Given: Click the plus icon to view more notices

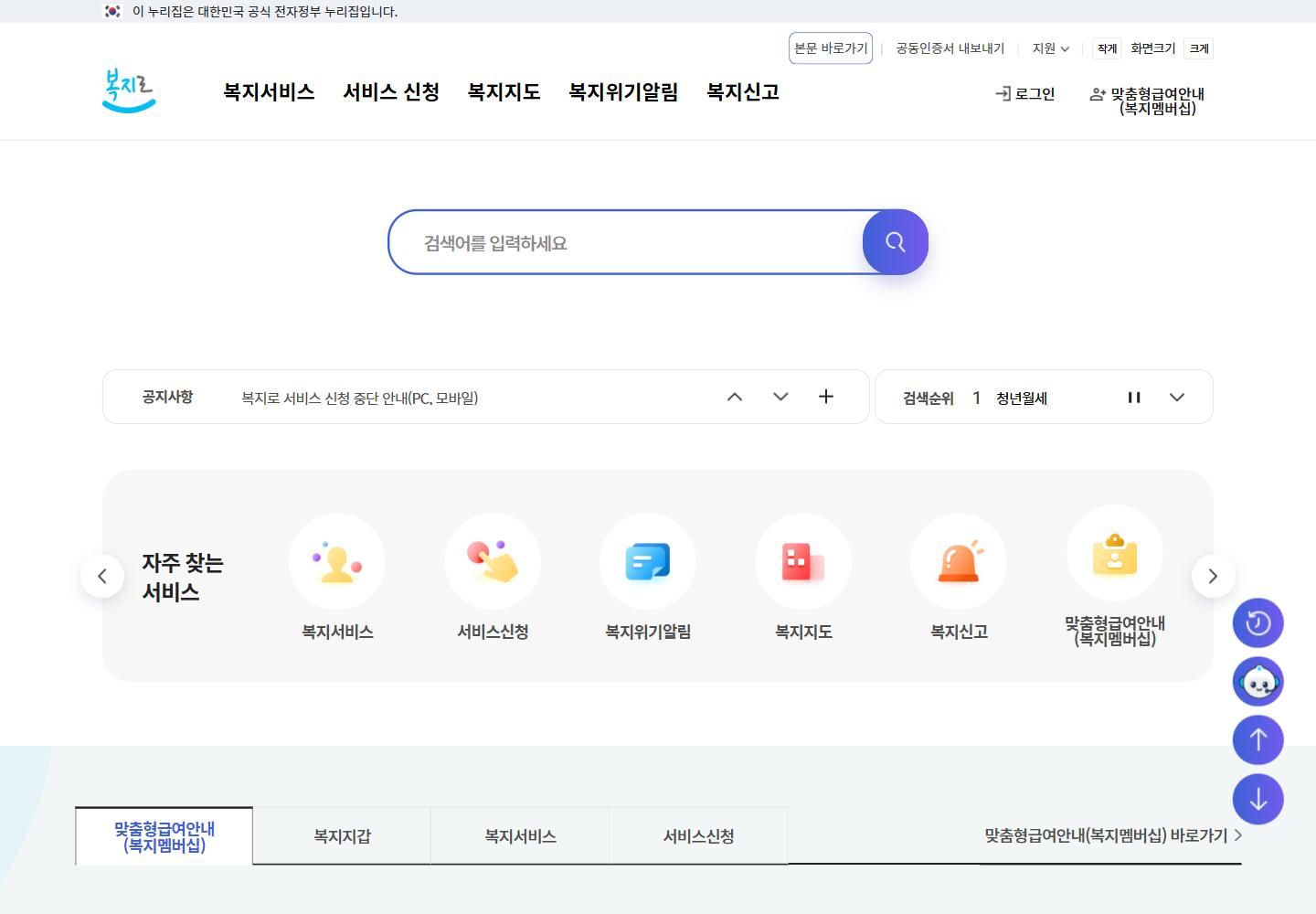Looking at the screenshot, I should coord(826,397).
